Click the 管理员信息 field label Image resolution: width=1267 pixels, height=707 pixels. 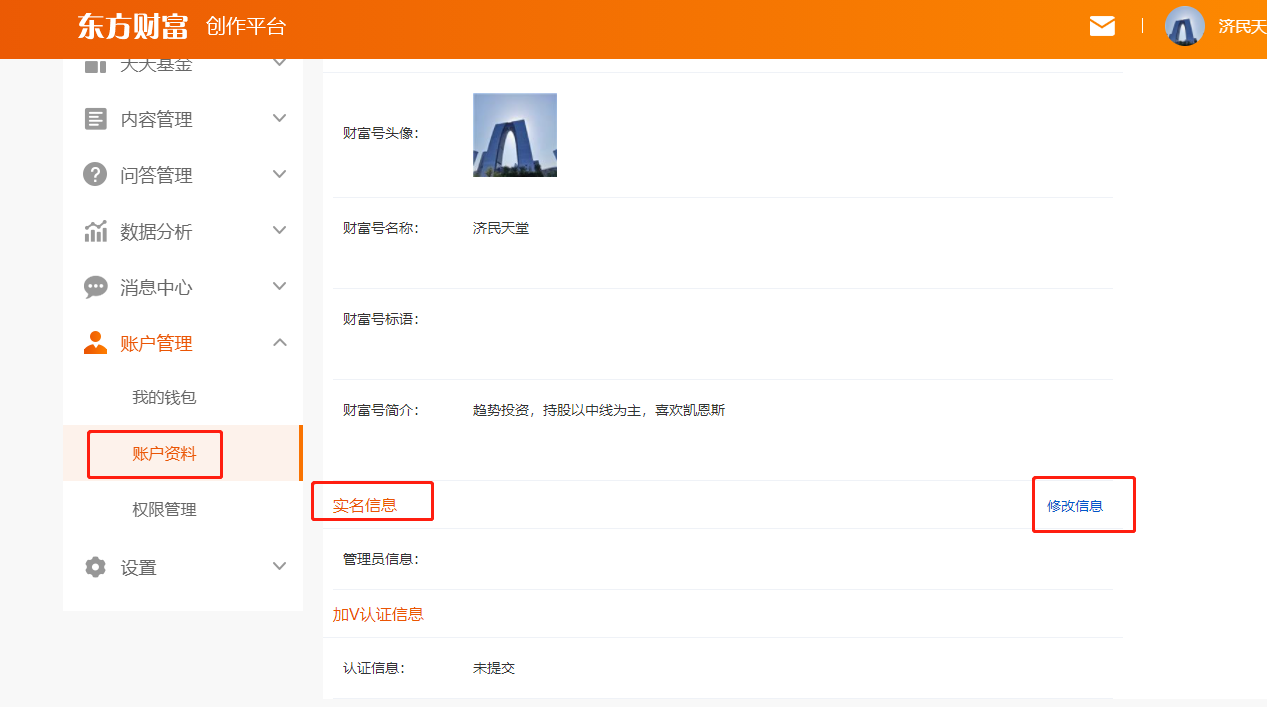[381, 559]
